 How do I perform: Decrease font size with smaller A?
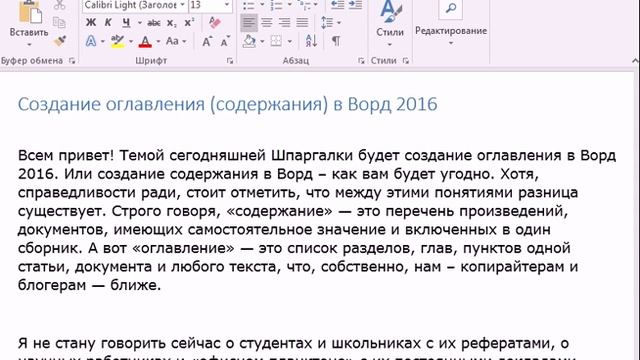(225, 41)
